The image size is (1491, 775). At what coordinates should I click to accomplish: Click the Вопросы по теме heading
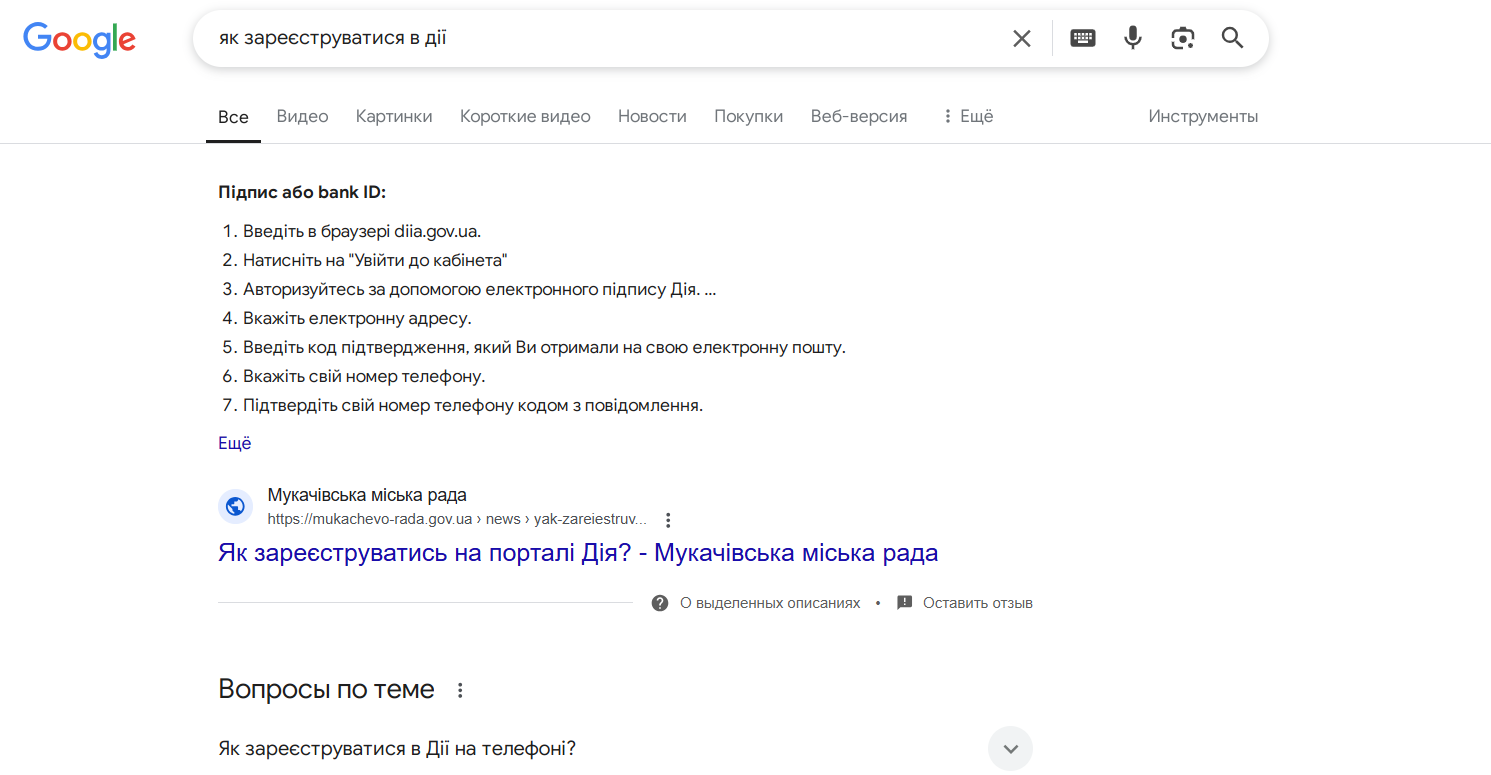click(326, 689)
